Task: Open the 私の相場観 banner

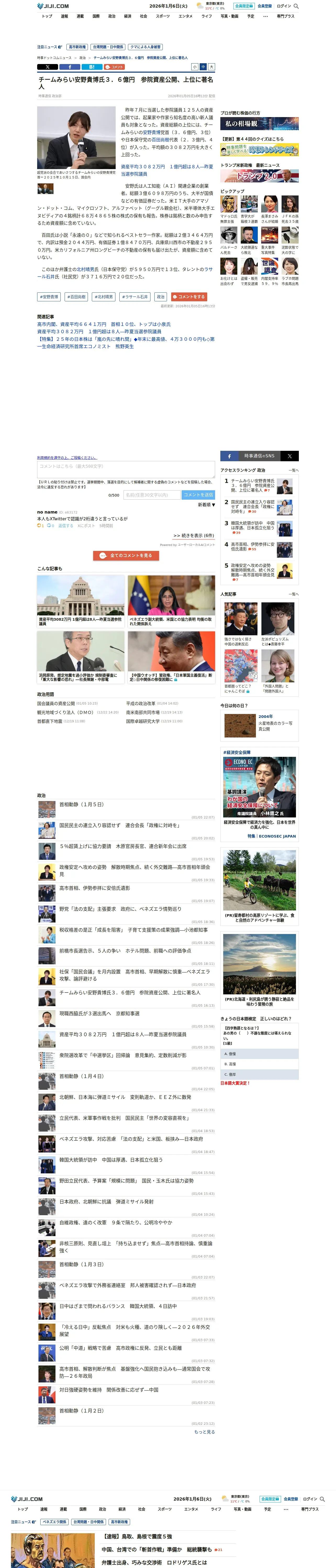Action: (259, 124)
